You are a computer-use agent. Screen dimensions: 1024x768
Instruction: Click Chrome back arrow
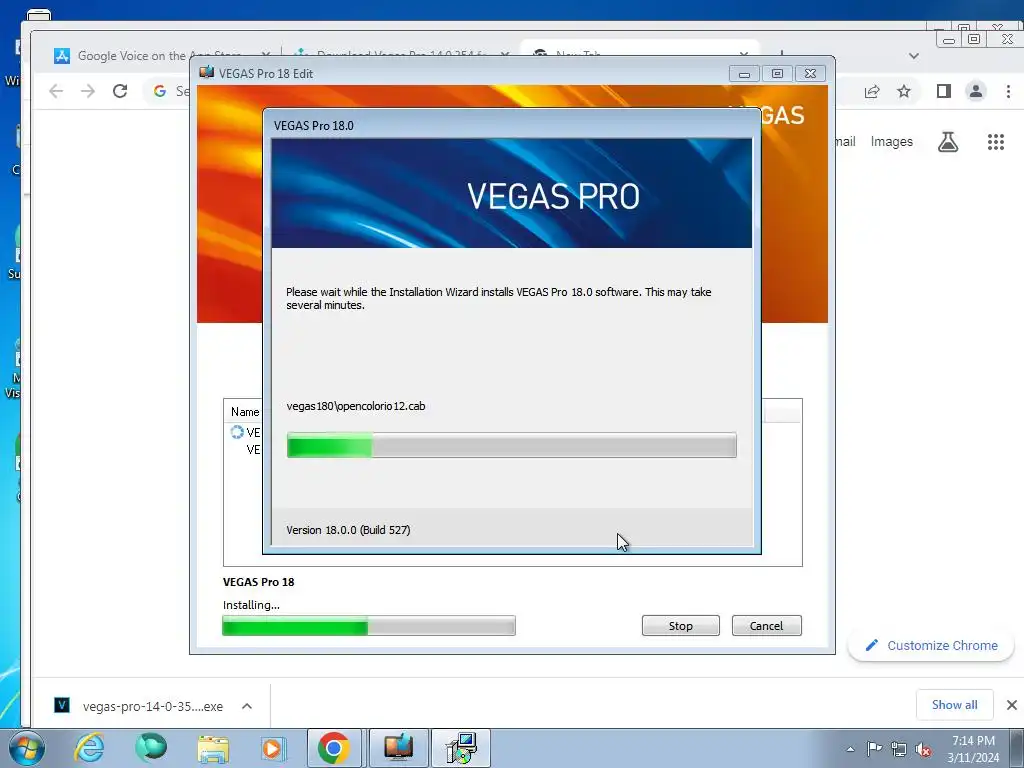point(56,91)
